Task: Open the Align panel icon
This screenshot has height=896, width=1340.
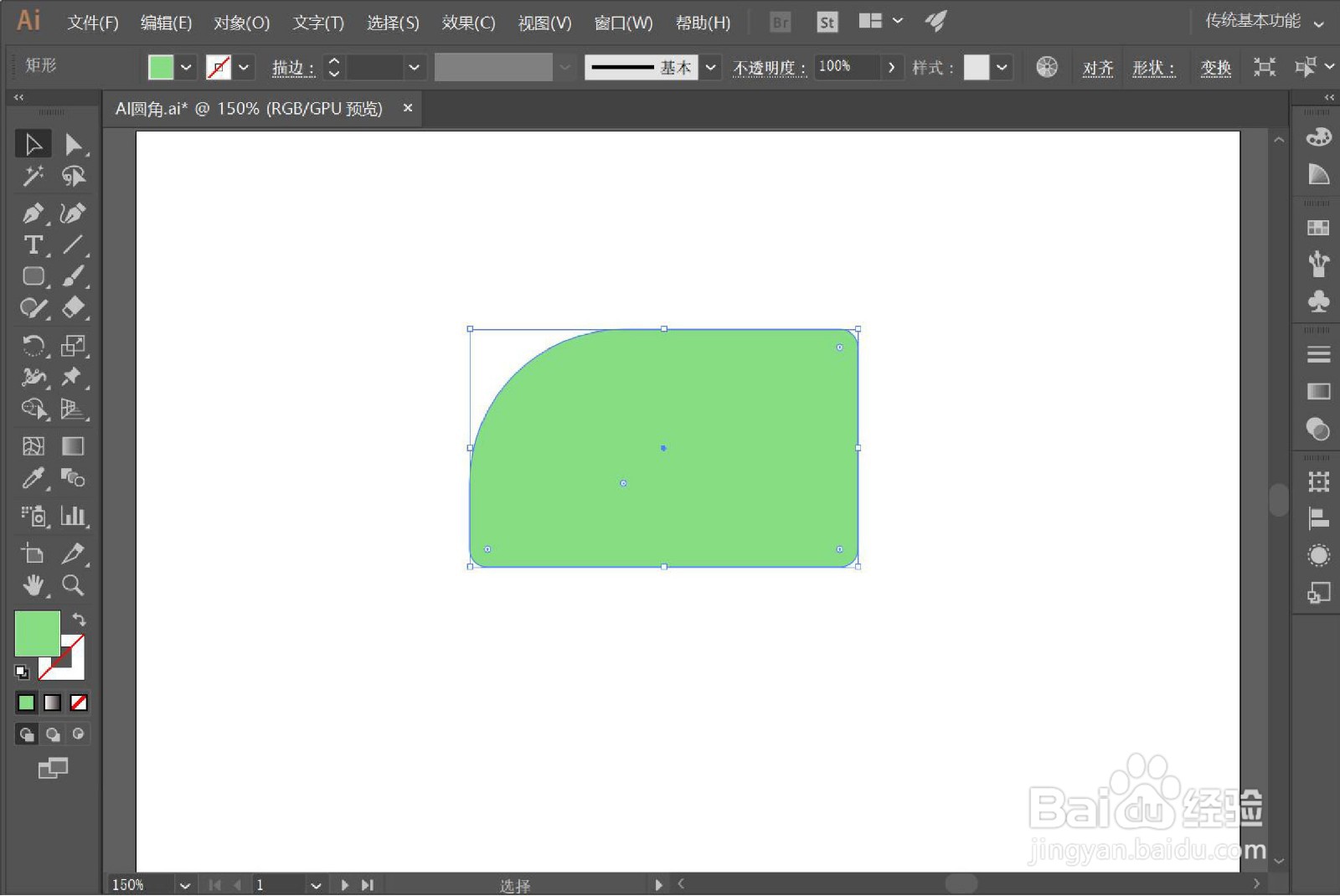Action: pos(1318,518)
